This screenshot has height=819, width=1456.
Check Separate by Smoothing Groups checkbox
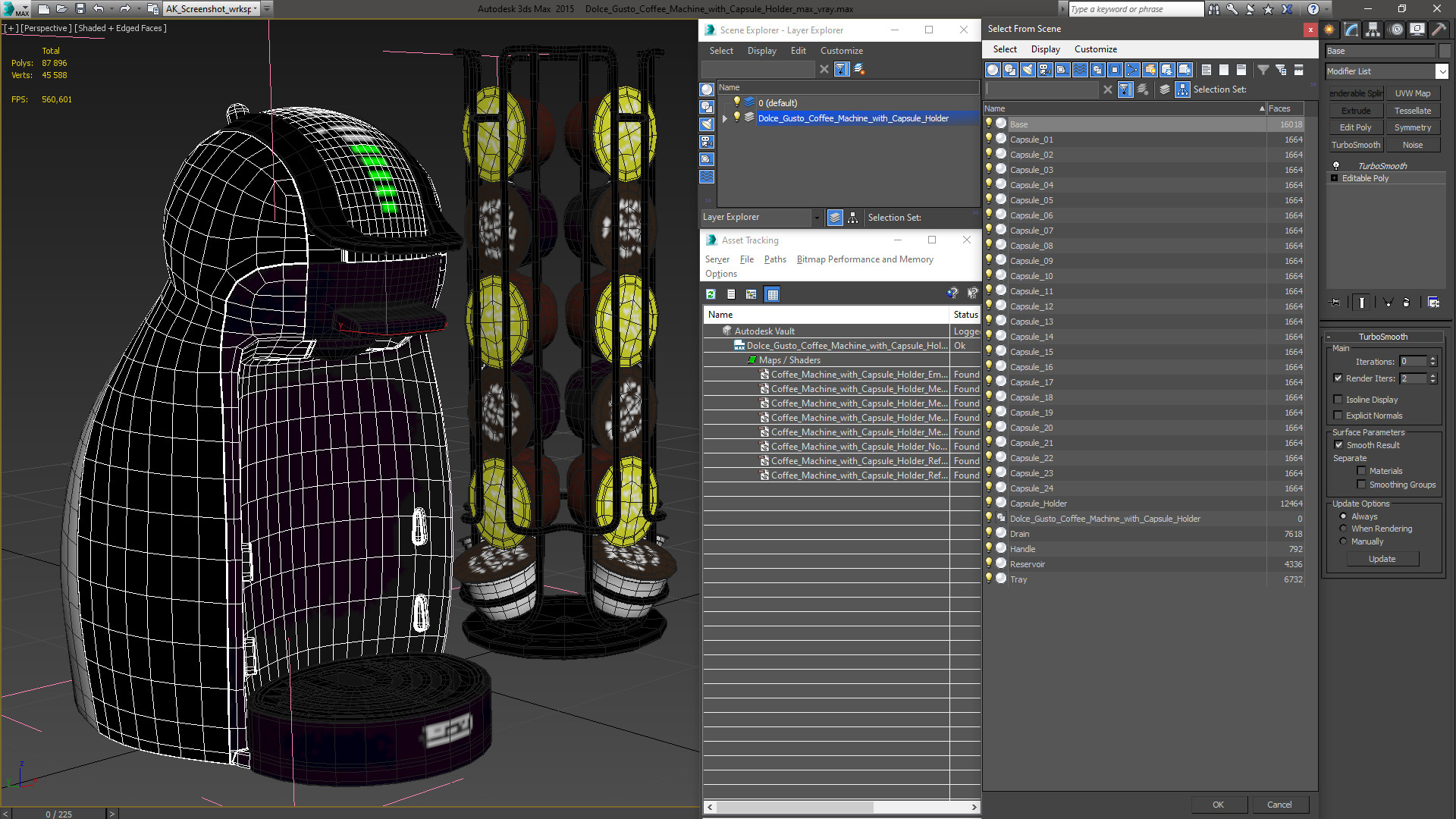(1361, 485)
